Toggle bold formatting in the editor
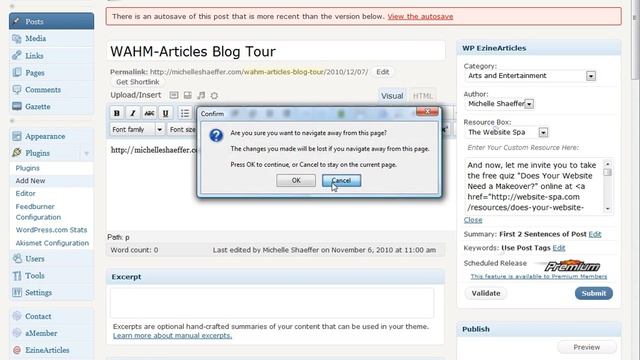640x360 pixels. tap(117, 113)
